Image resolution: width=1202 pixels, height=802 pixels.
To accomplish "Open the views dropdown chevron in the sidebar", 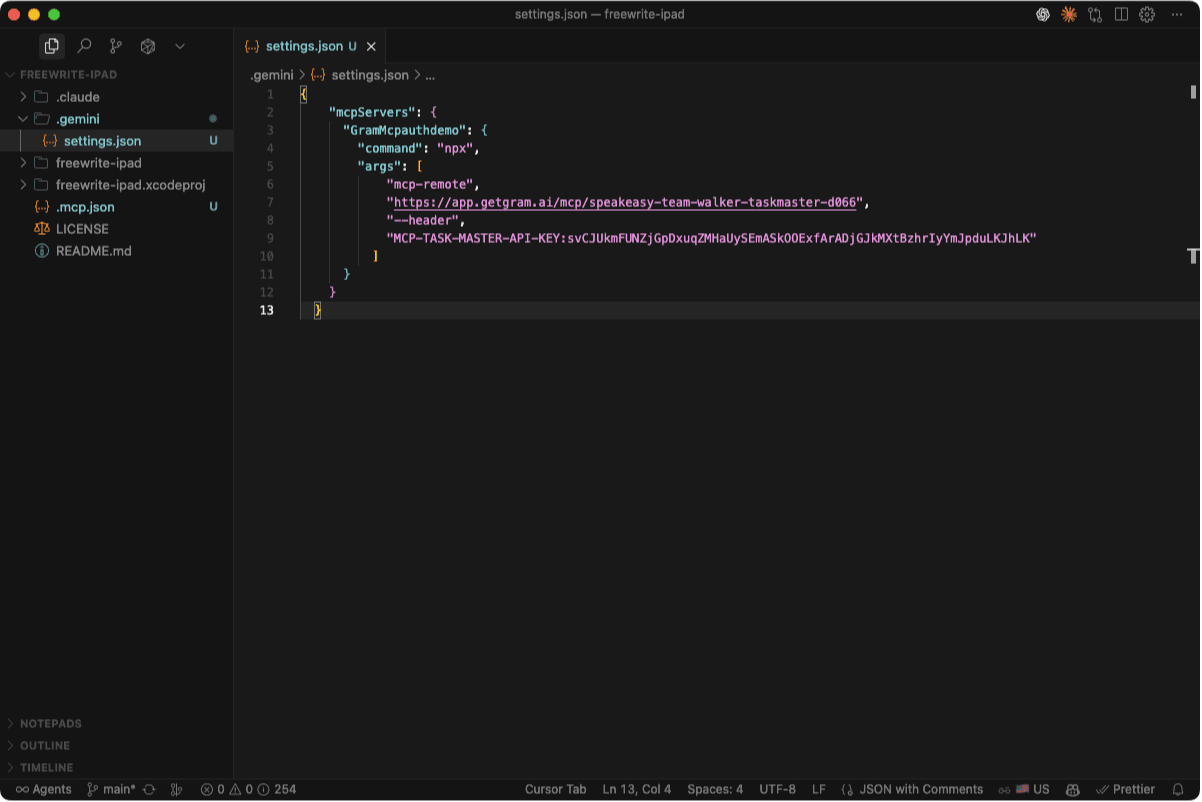I will pos(180,45).
